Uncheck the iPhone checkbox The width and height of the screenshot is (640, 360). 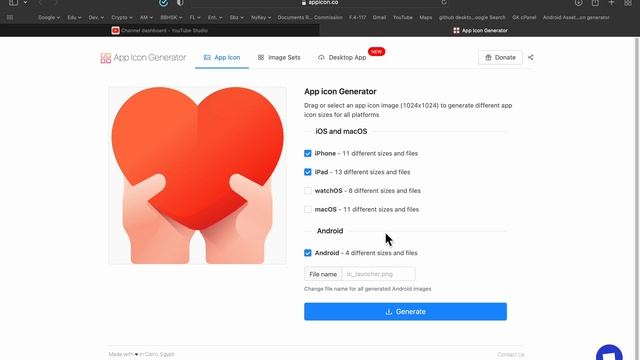click(x=308, y=153)
